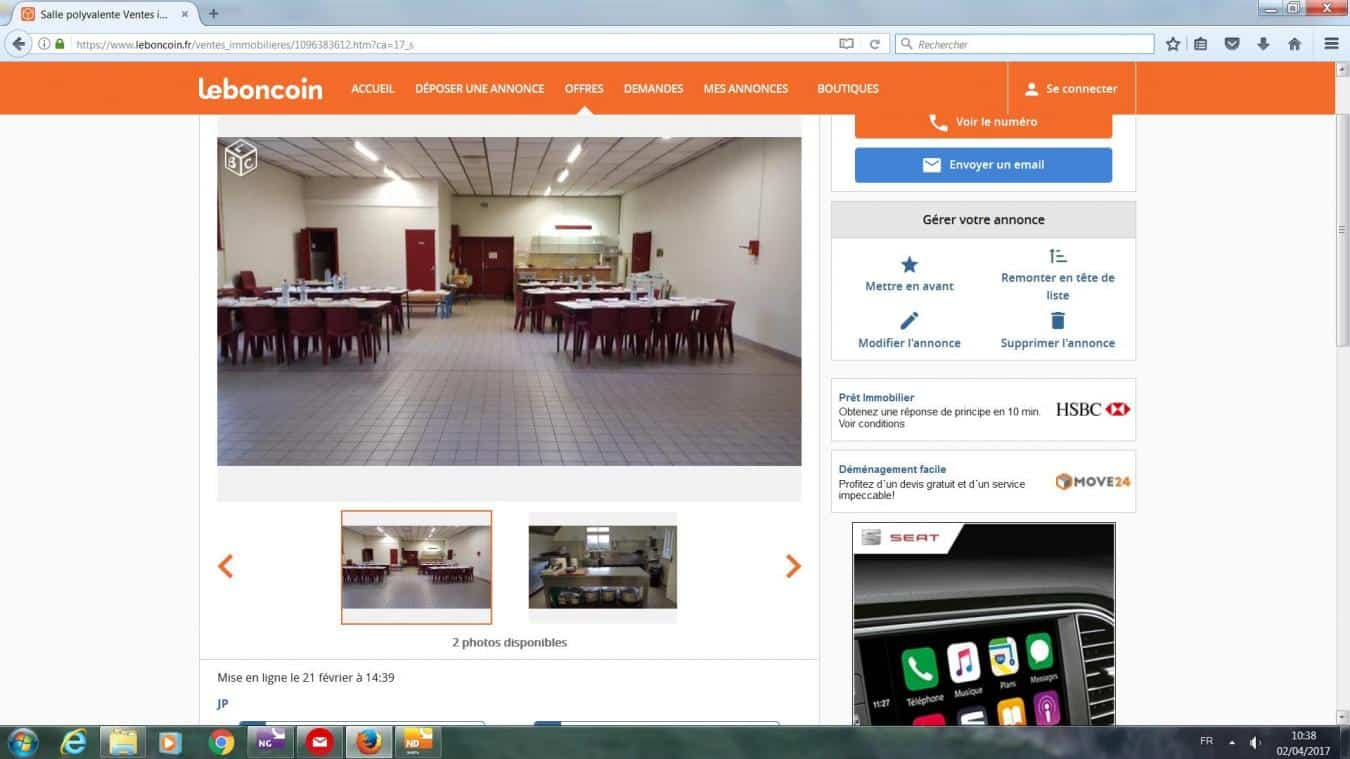
Task: Open the DEMANDES menu item
Action: click(653, 89)
